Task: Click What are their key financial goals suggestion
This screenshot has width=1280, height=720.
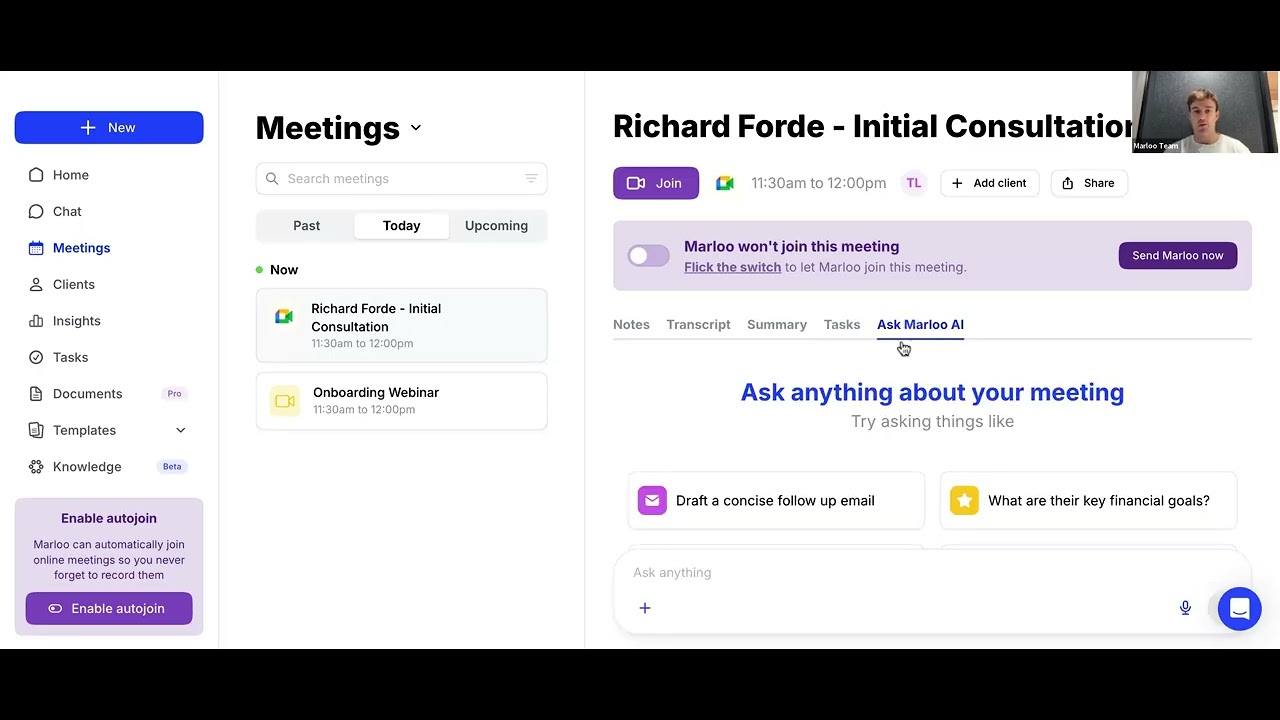Action: 1088,501
